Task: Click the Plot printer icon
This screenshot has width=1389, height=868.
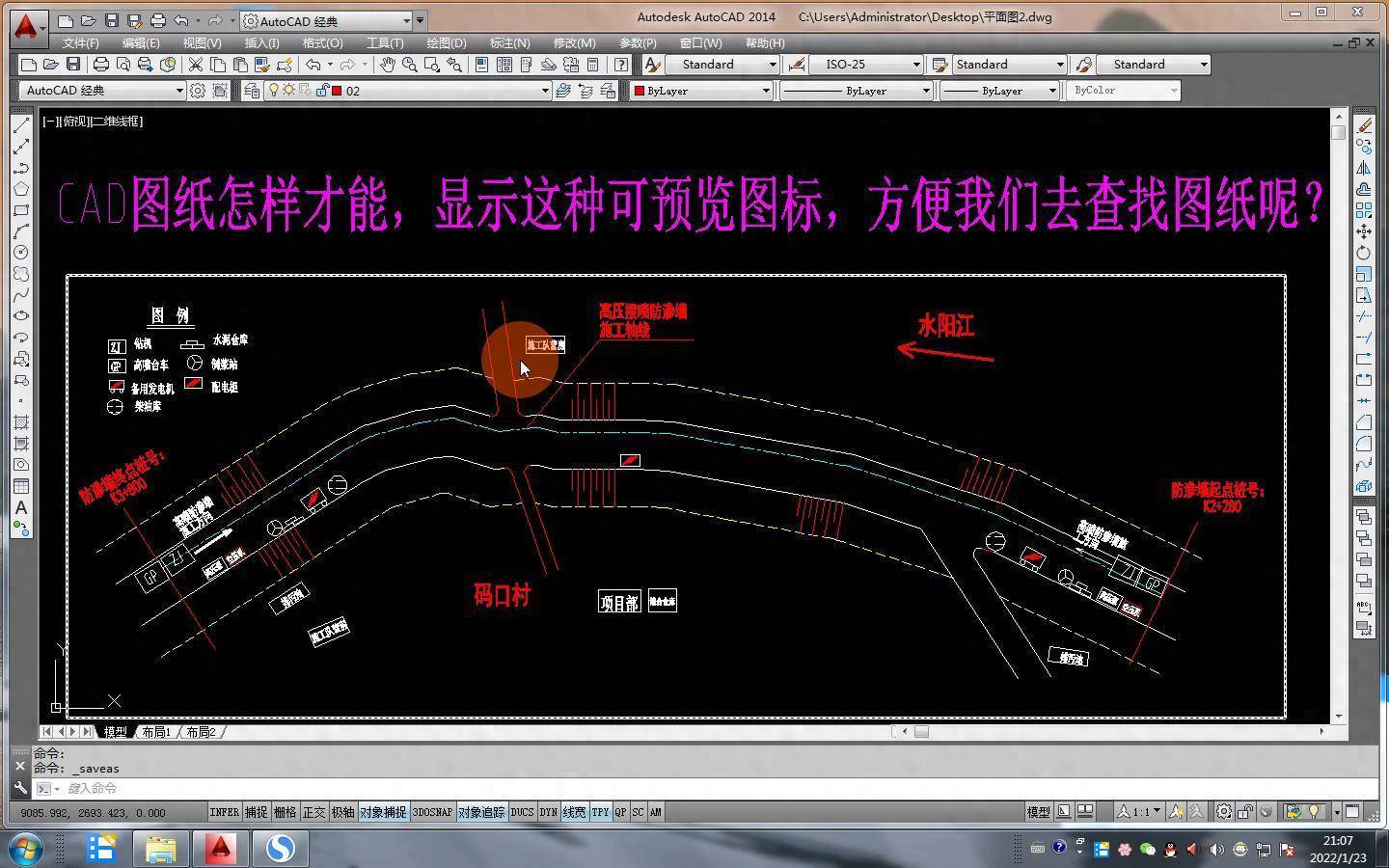Action: [101, 65]
